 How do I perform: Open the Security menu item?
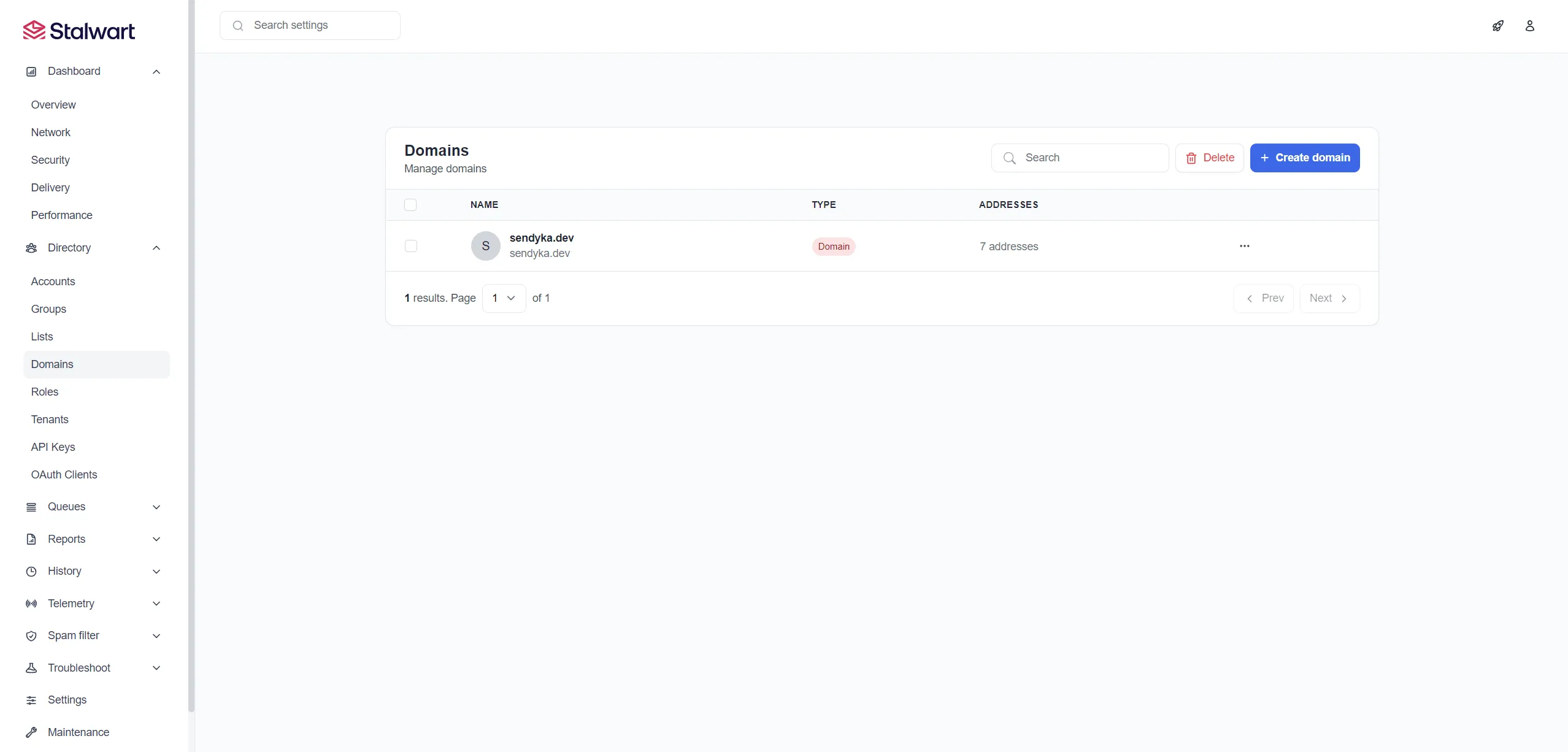(x=96, y=160)
